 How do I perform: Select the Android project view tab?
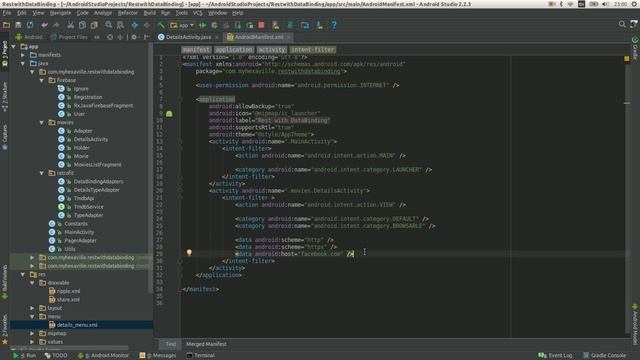29,37
